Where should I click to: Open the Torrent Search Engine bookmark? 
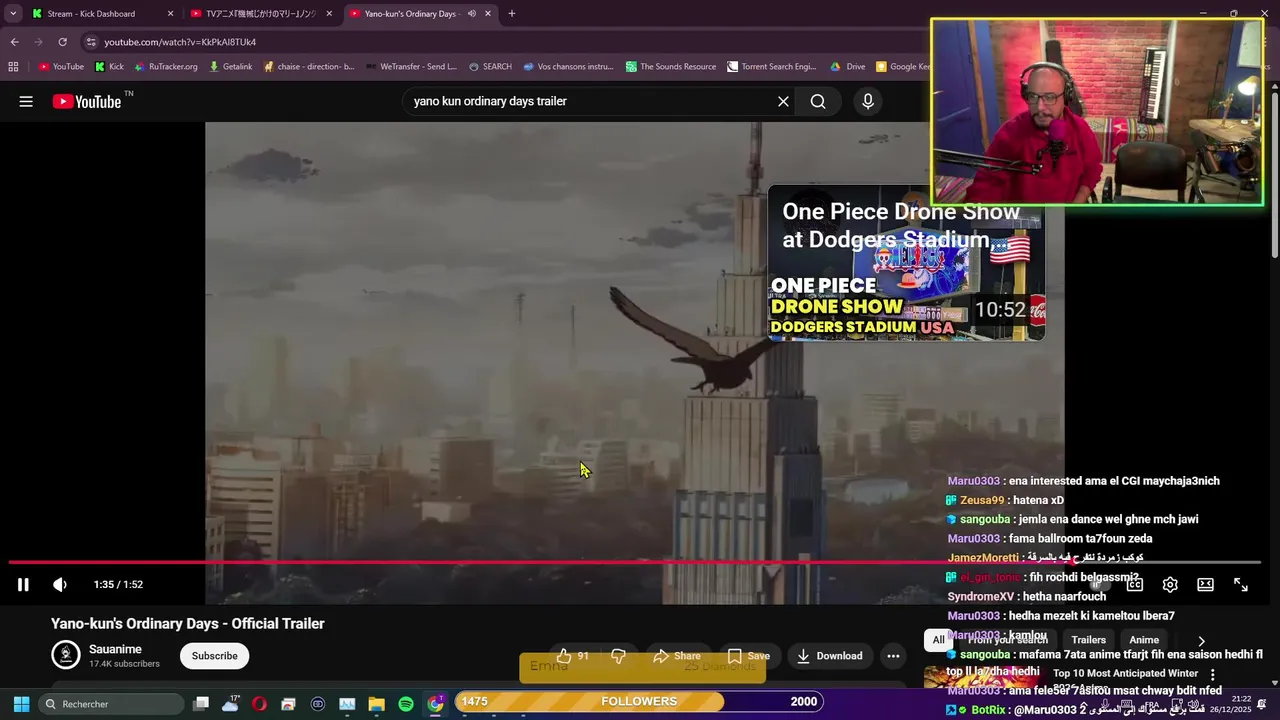(771, 67)
